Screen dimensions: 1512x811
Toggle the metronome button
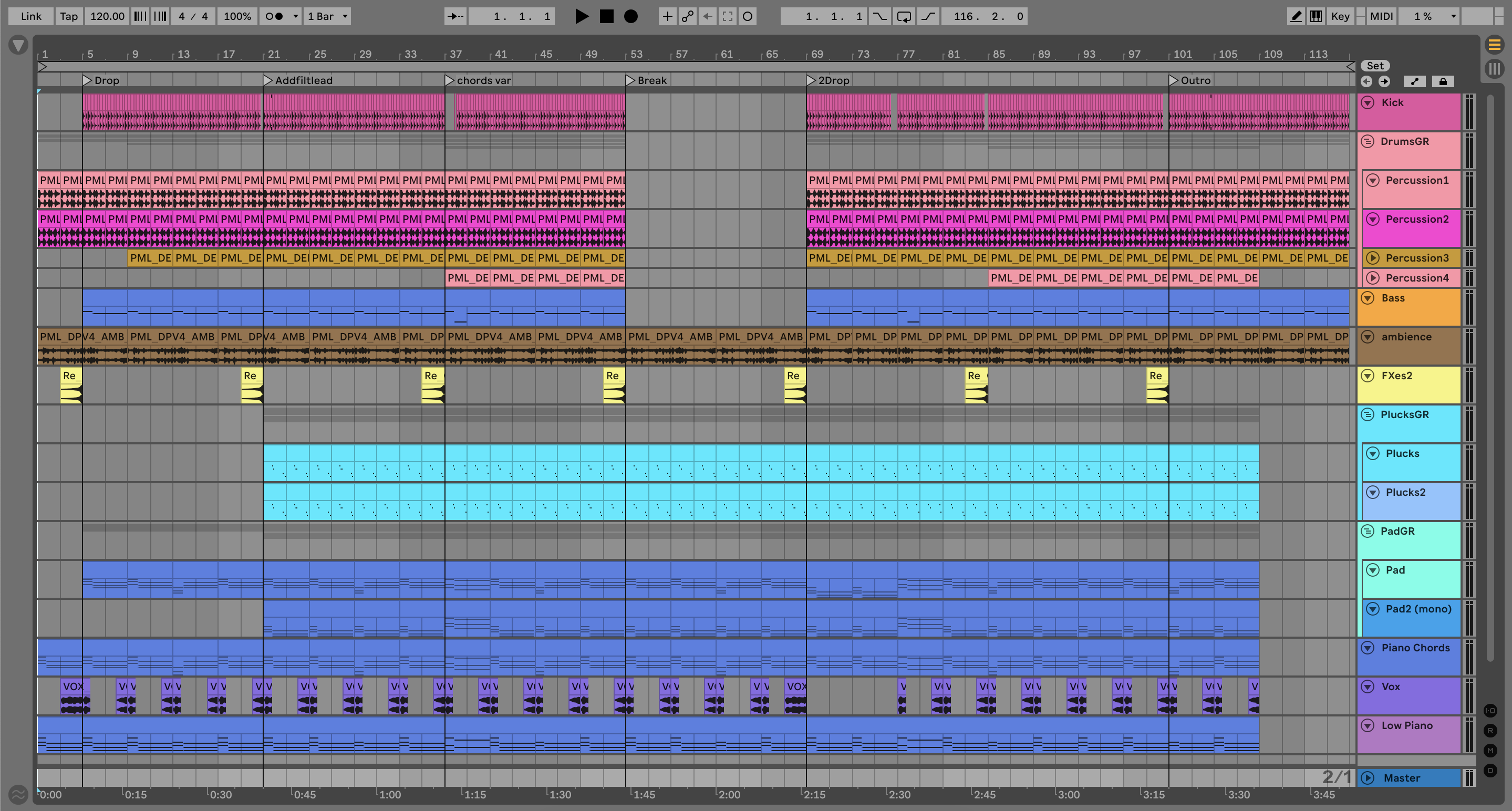tap(274, 16)
